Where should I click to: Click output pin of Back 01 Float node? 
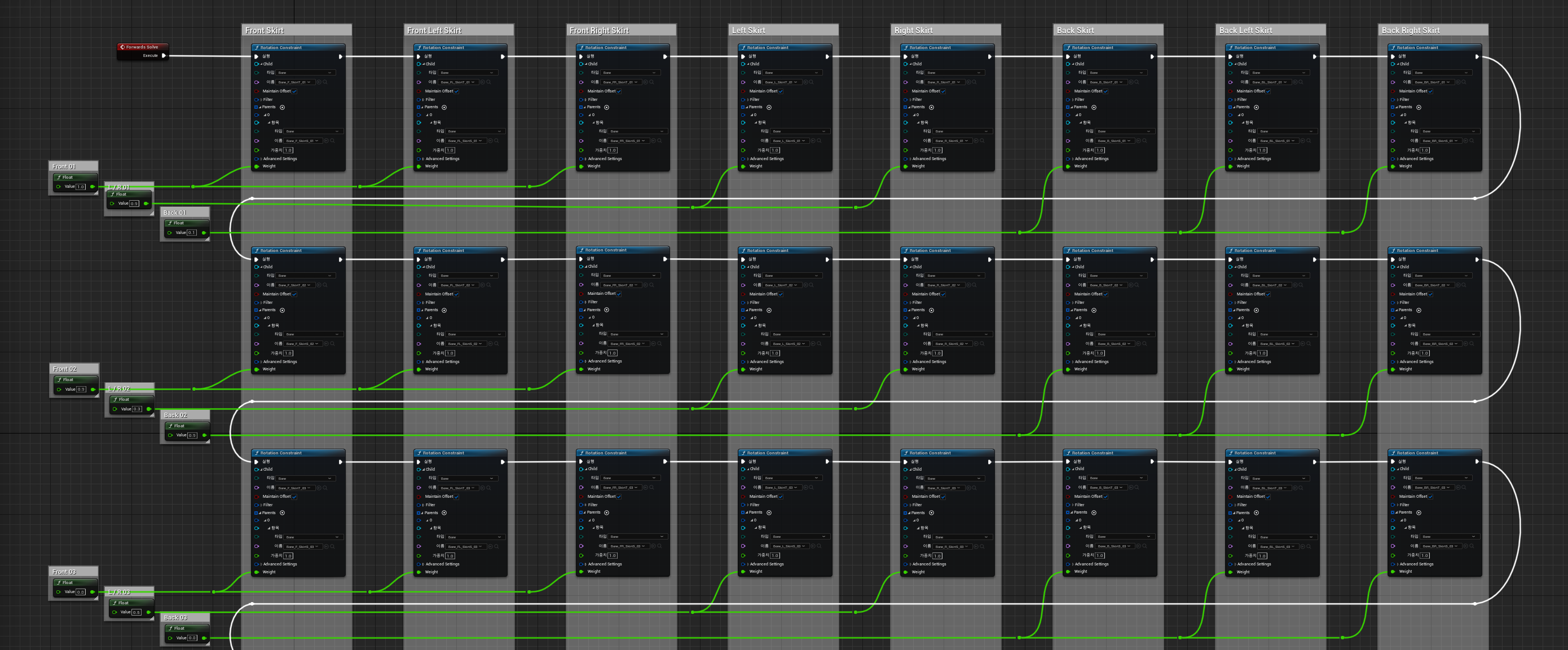point(204,232)
